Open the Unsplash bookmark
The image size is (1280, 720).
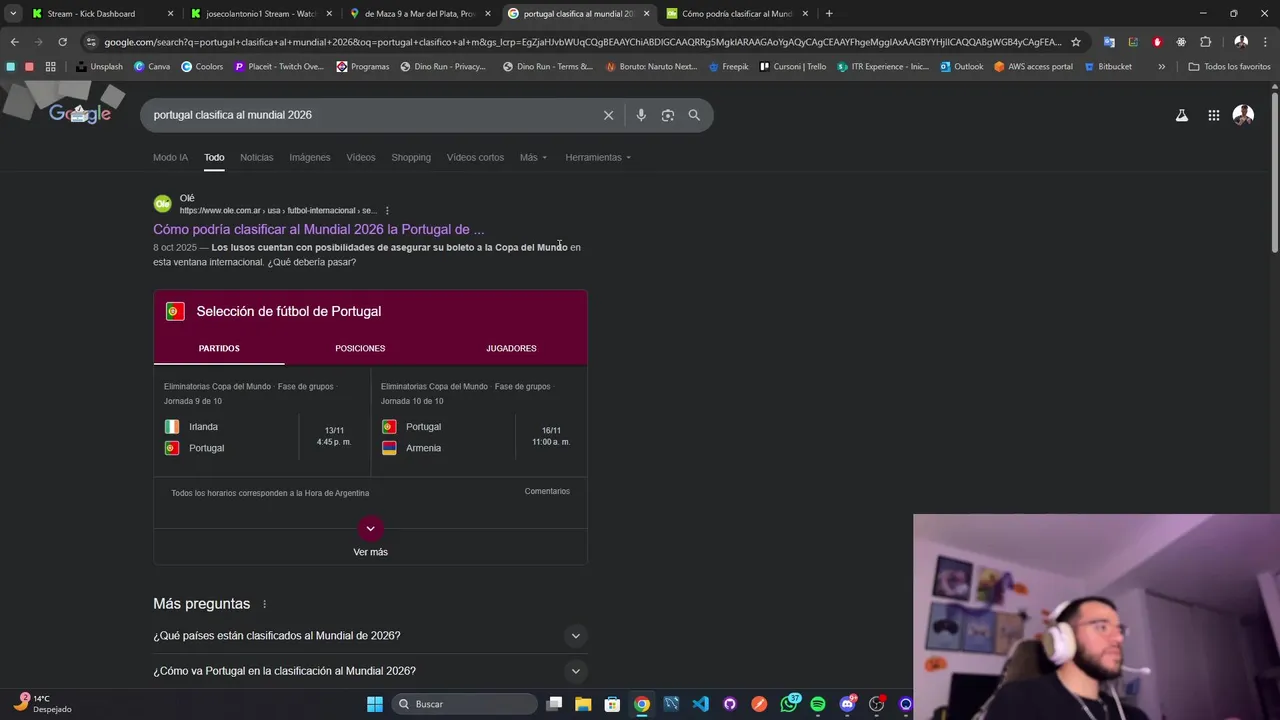99,67
